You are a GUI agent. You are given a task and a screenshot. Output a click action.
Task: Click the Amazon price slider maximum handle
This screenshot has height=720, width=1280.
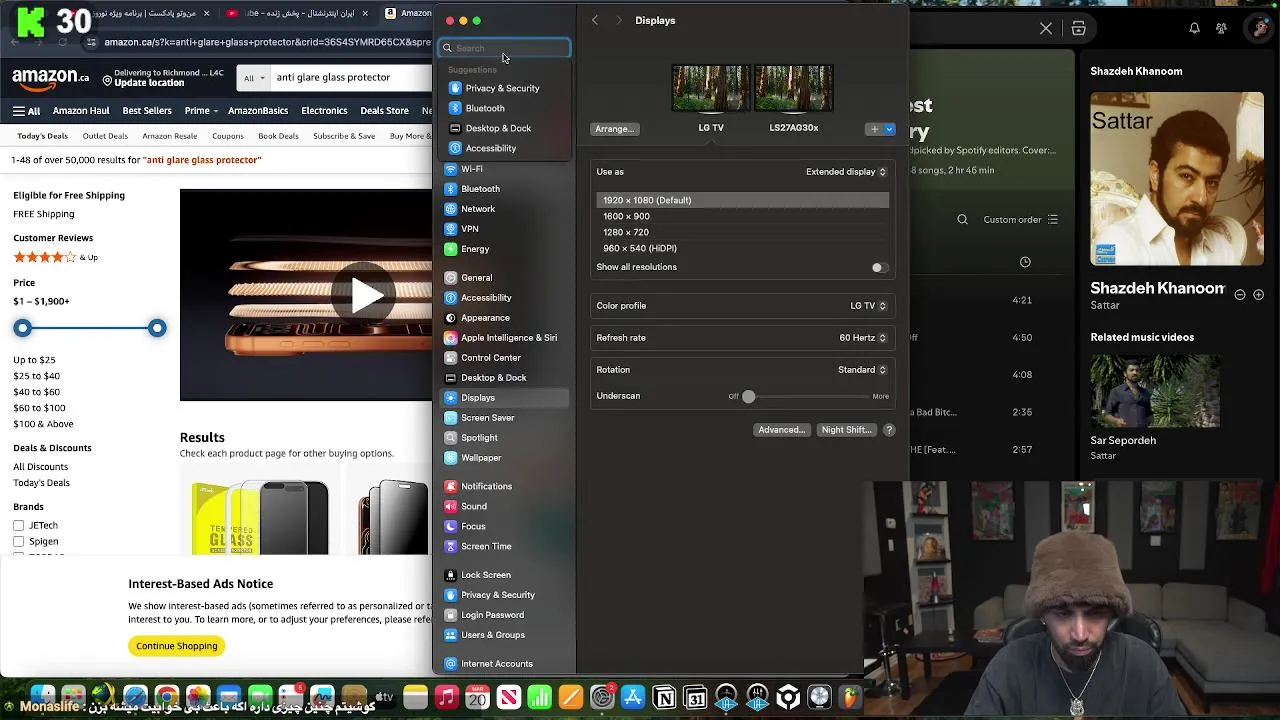(157, 328)
